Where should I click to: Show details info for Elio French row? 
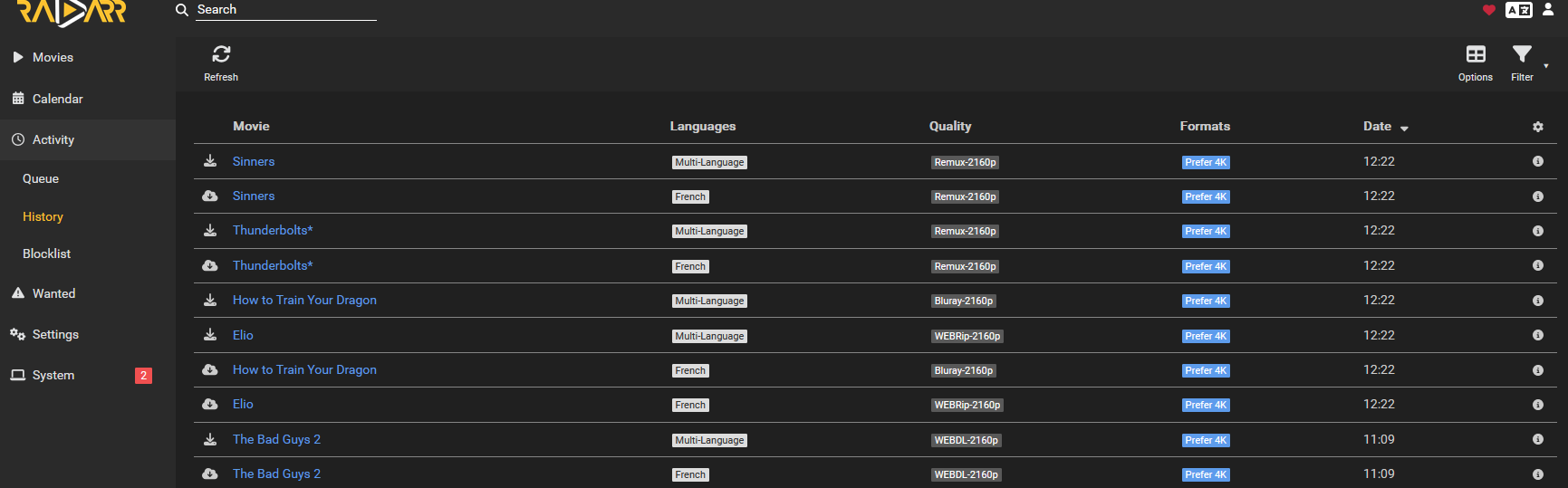1537,405
